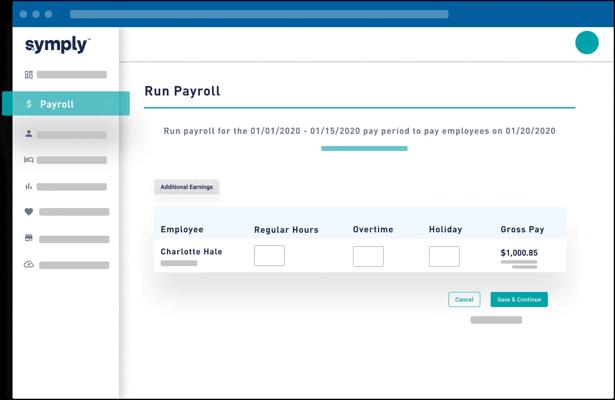Click Save & Continue
This screenshot has width=615, height=400.
coord(519,299)
